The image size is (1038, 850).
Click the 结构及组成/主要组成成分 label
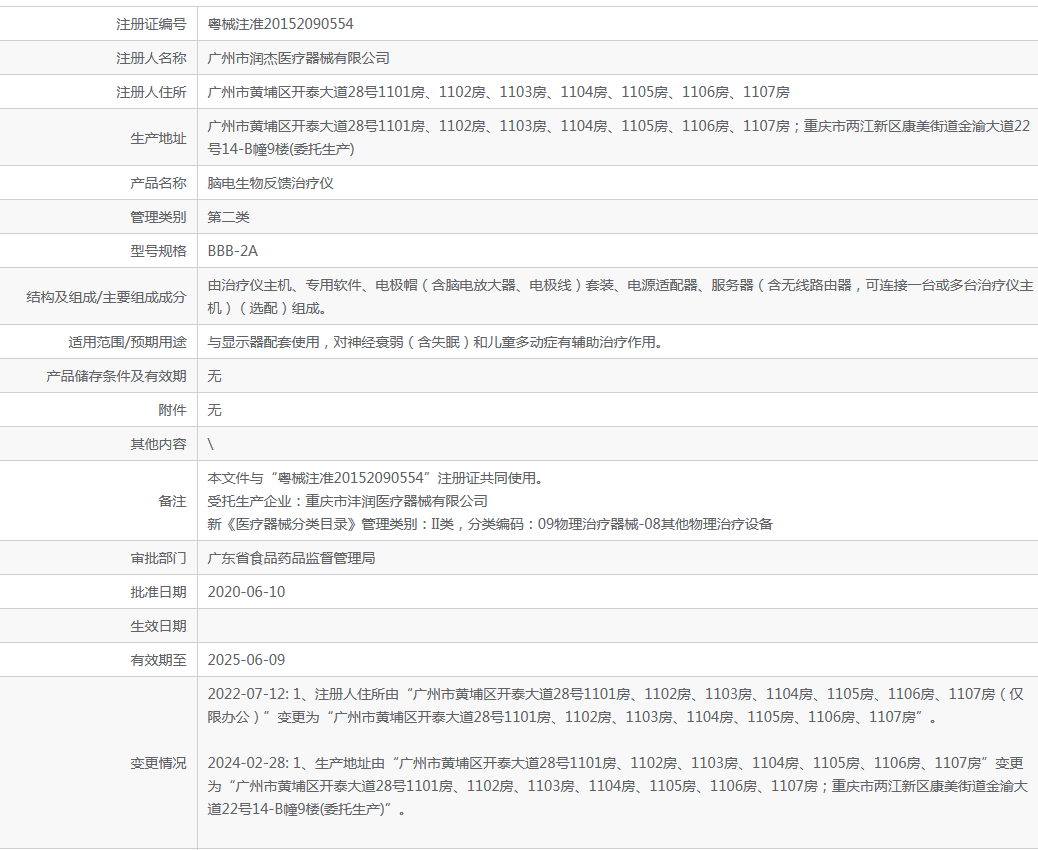(x=107, y=297)
